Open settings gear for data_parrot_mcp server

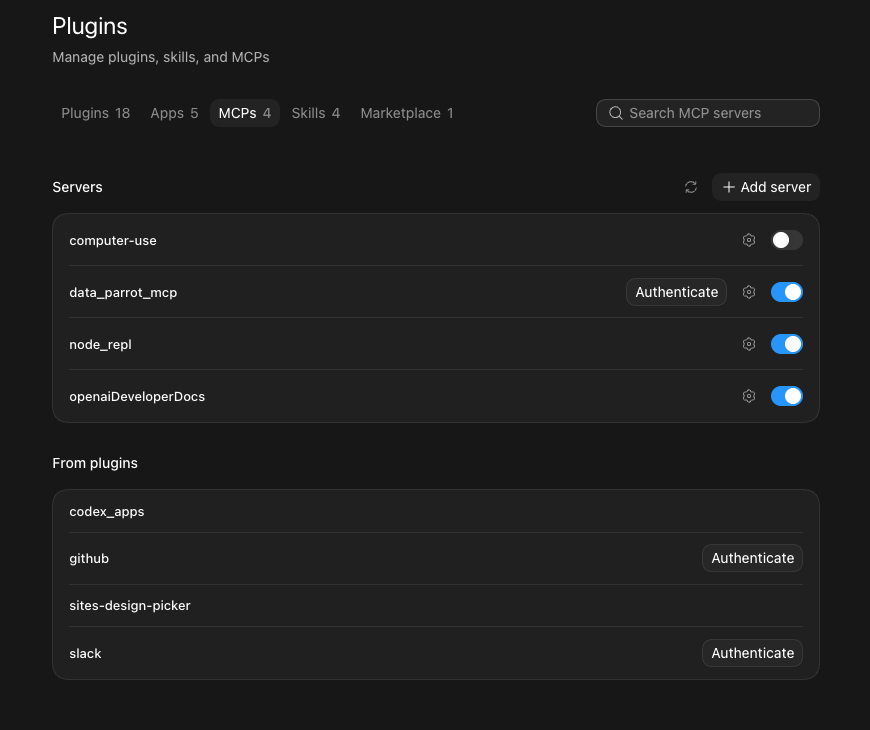(x=748, y=292)
